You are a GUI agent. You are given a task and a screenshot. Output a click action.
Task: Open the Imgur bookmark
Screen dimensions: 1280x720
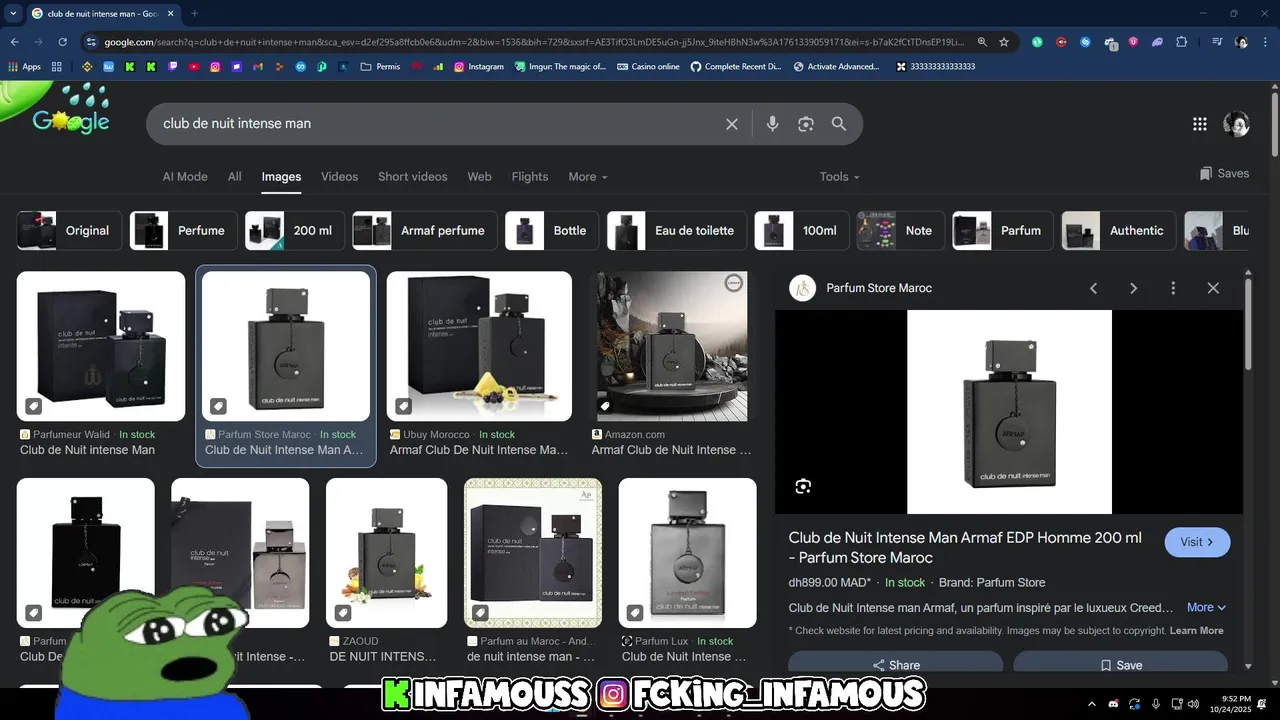coord(560,67)
